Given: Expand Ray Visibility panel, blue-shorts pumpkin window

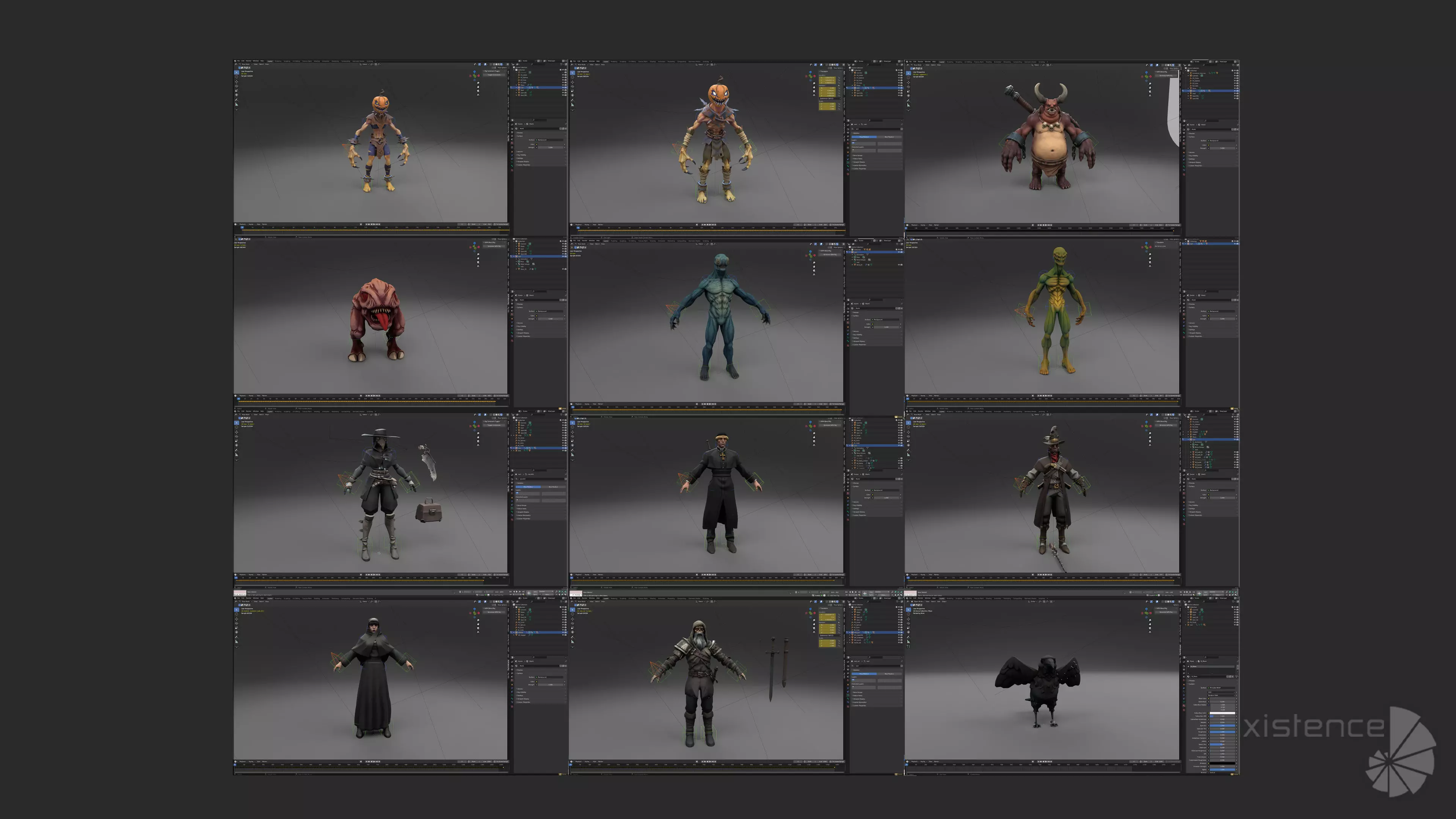Looking at the screenshot, I should (522, 155).
